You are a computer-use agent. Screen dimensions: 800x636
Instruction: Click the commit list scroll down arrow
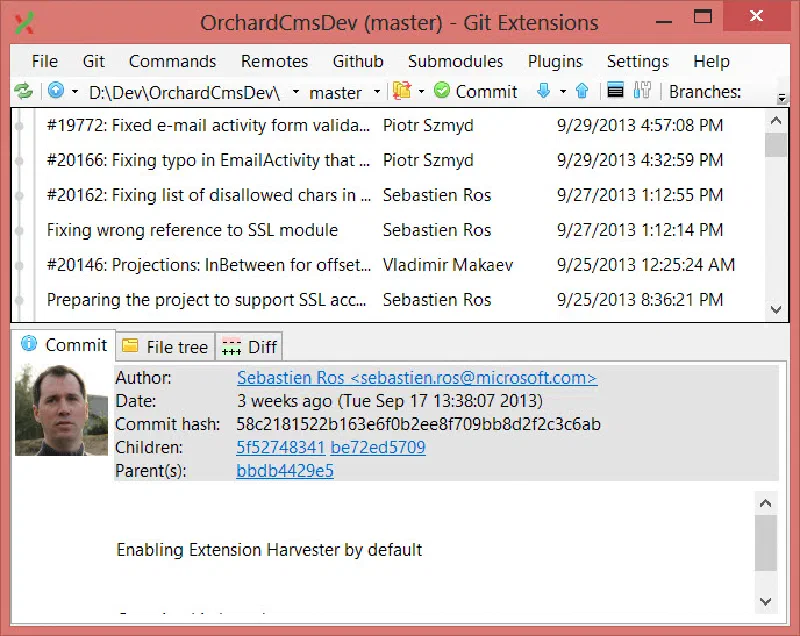776,310
